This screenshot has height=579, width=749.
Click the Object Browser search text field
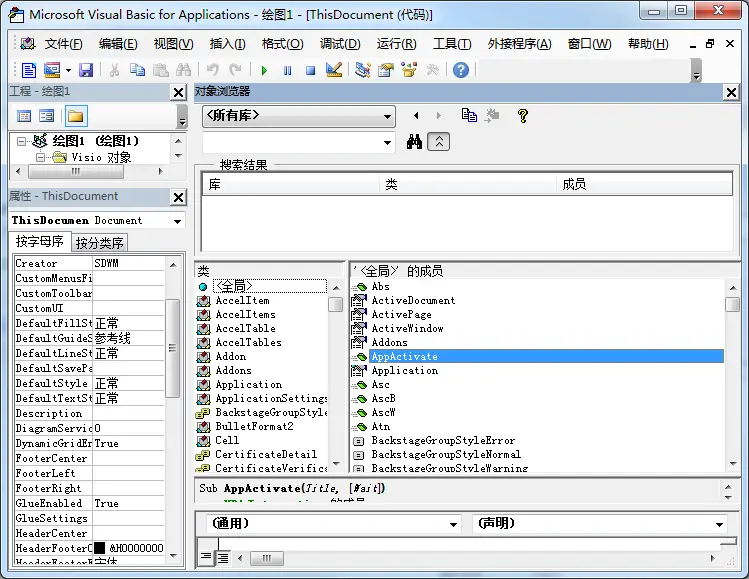tap(291, 143)
